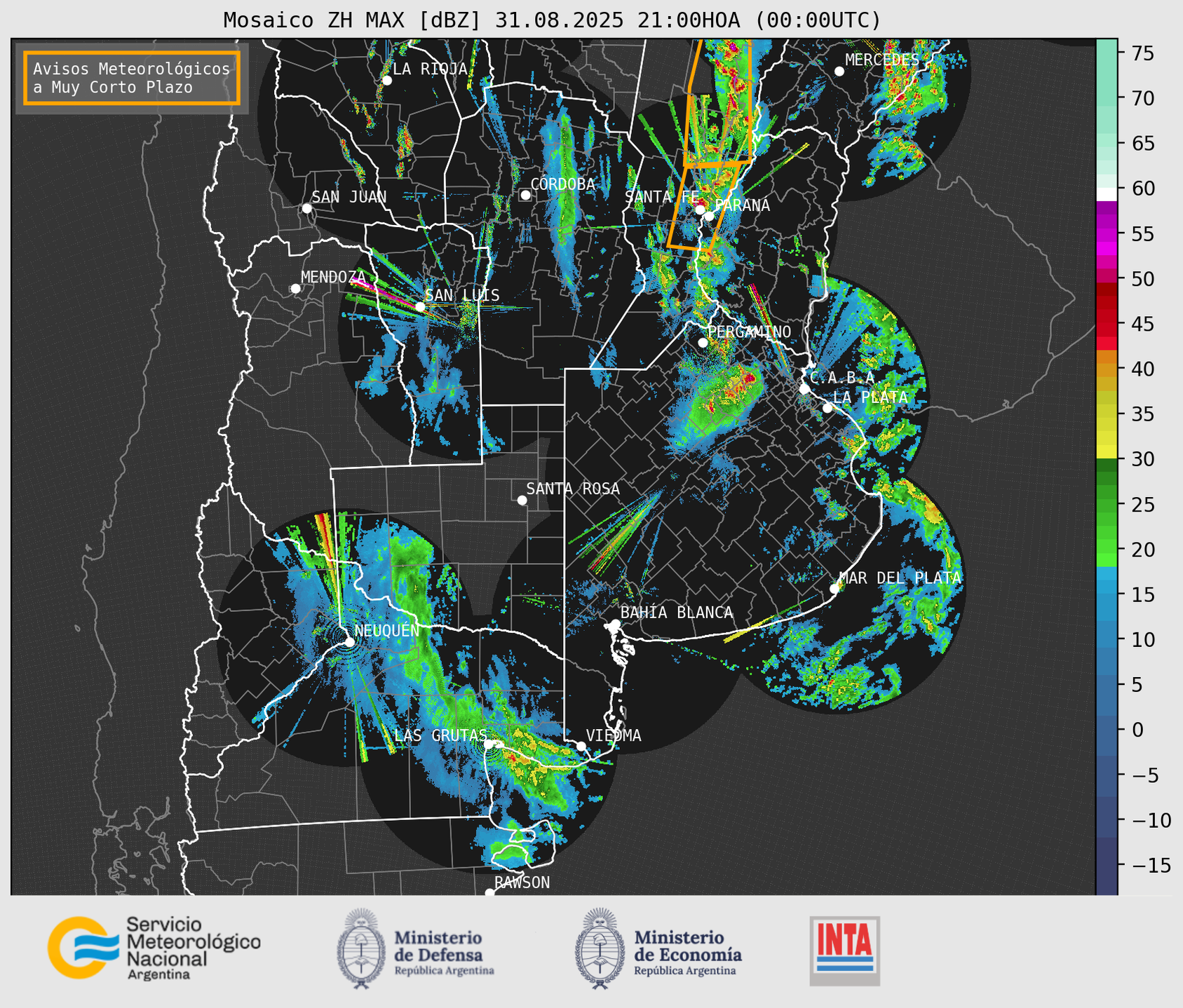1183x1008 pixels.
Task: Click the Ministerio de Defensa emblem
Action: point(361,948)
